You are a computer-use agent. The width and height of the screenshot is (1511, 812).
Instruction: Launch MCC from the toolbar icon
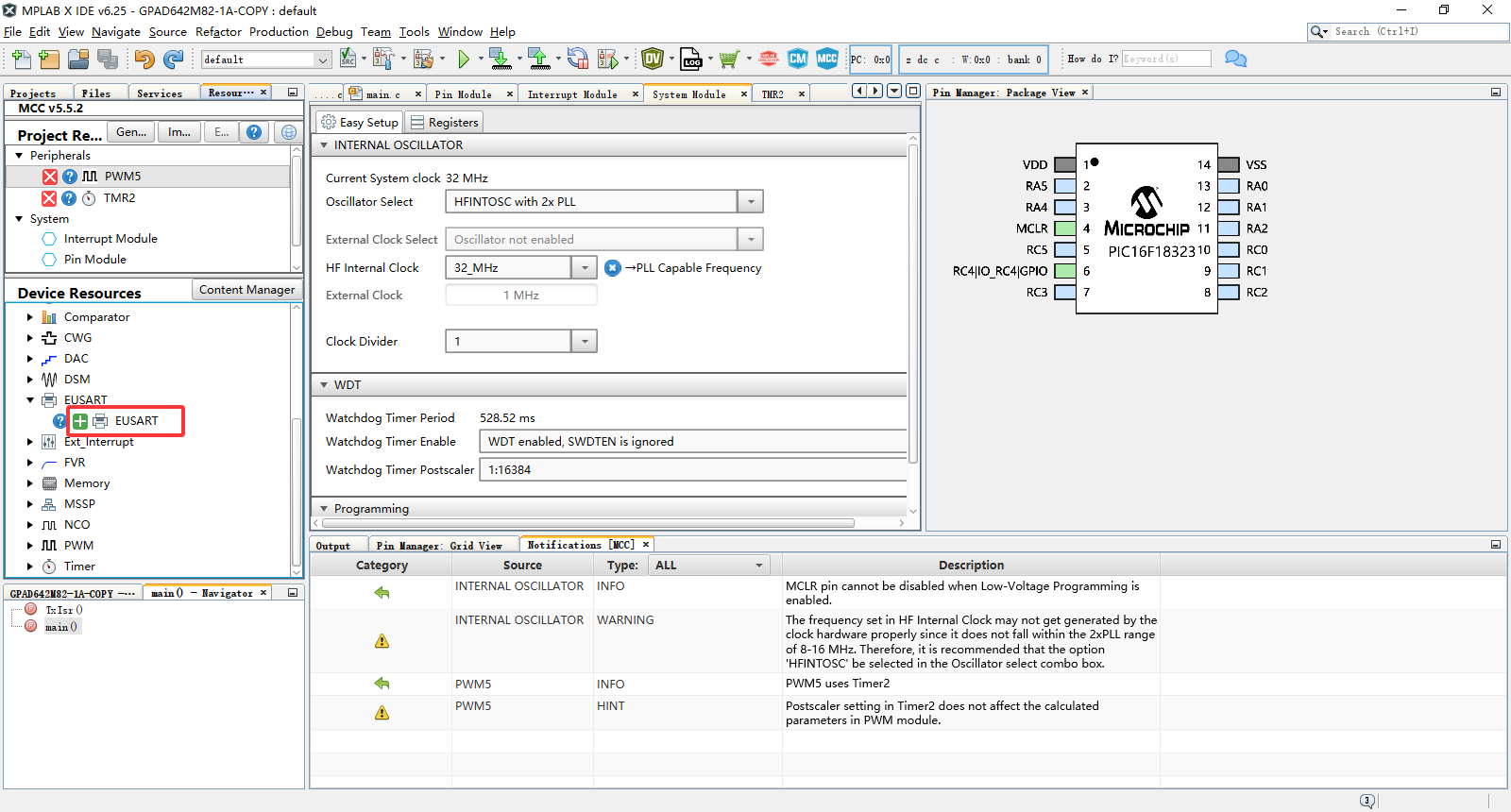pyautogui.click(x=827, y=59)
